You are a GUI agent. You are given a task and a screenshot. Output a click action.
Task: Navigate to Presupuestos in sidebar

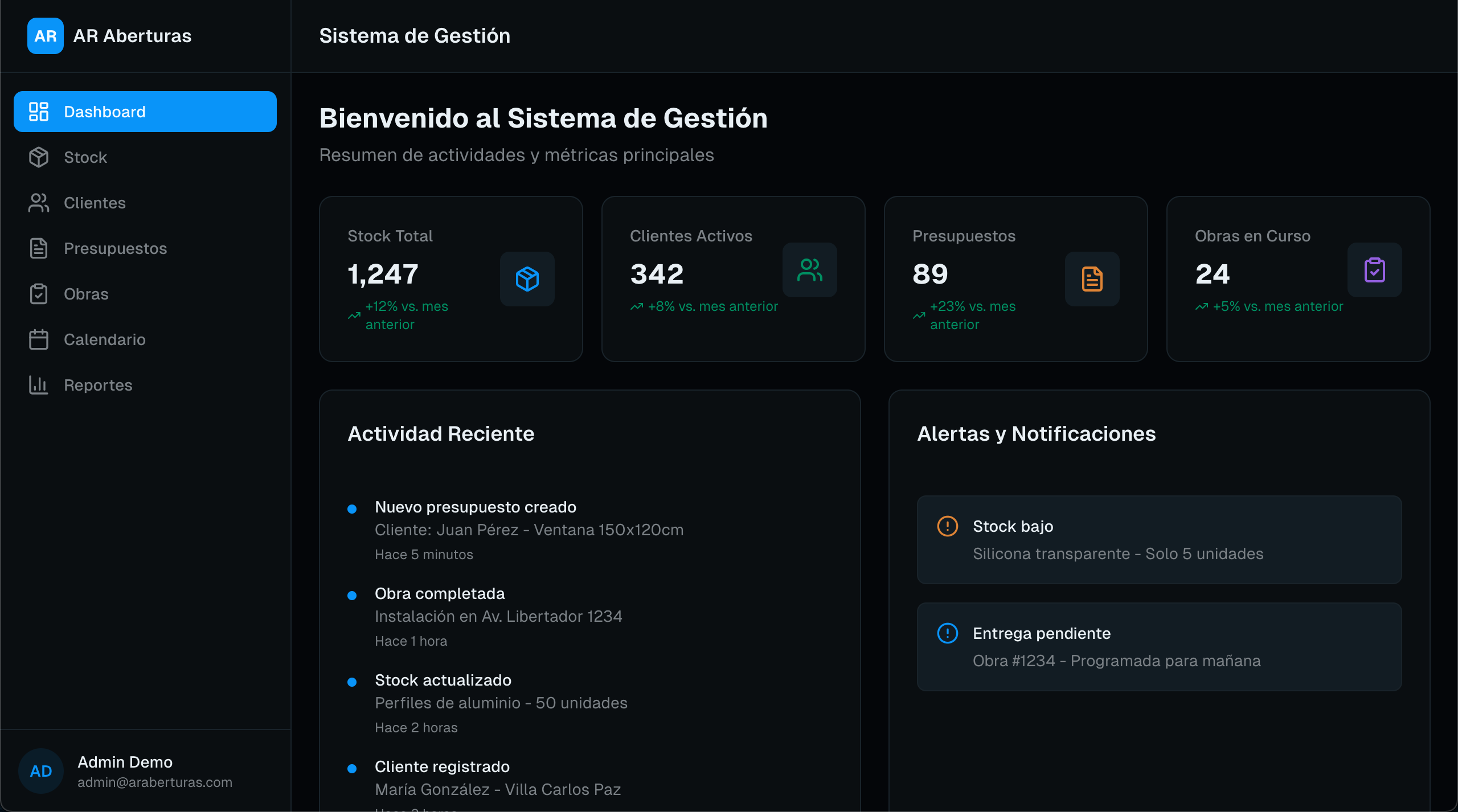tap(115, 249)
